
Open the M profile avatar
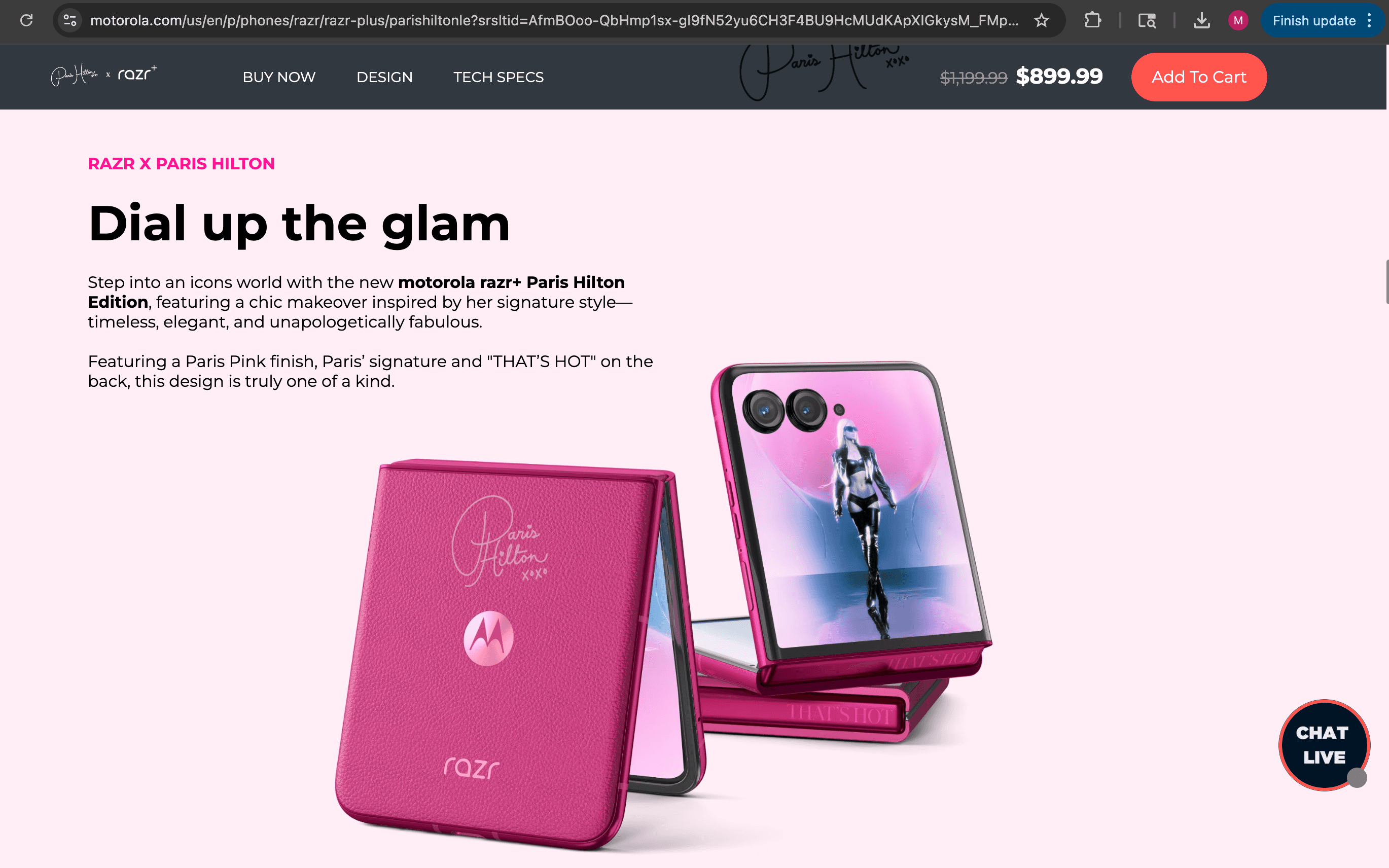pos(1238,21)
